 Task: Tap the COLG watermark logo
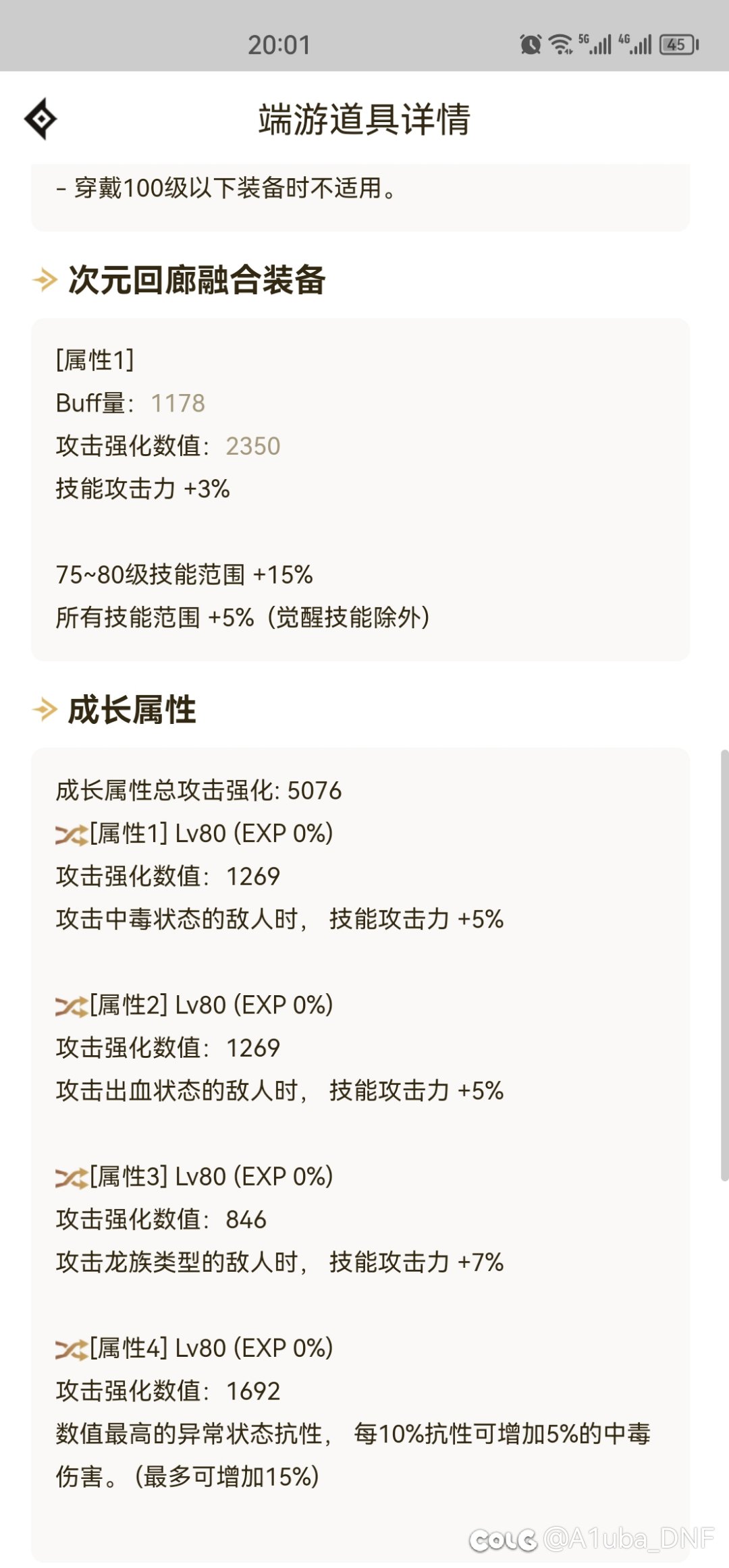503,1539
